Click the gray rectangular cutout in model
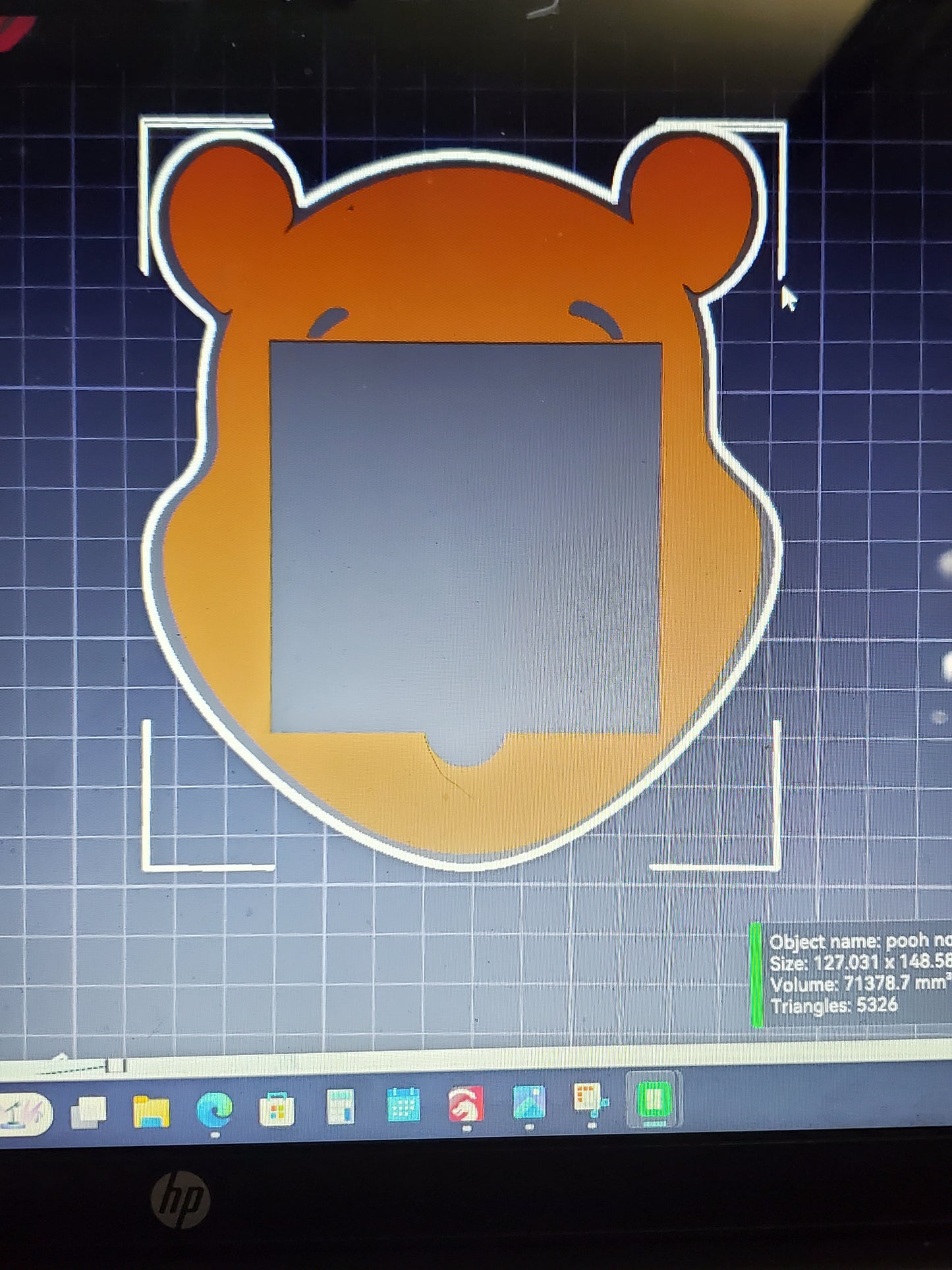This screenshot has width=952, height=1270. pyautogui.click(x=465, y=537)
